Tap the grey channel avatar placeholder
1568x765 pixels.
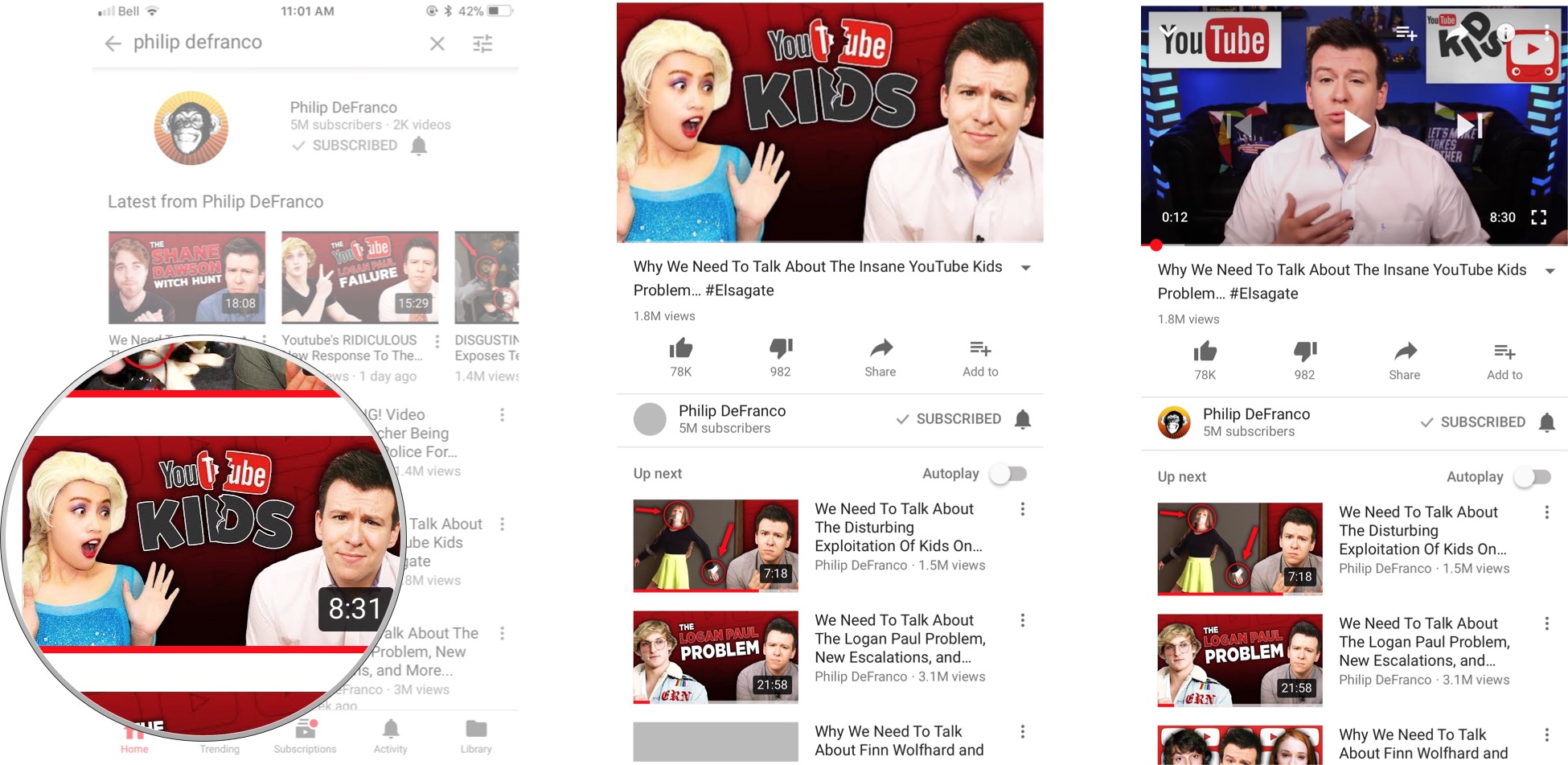(x=651, y=419)
